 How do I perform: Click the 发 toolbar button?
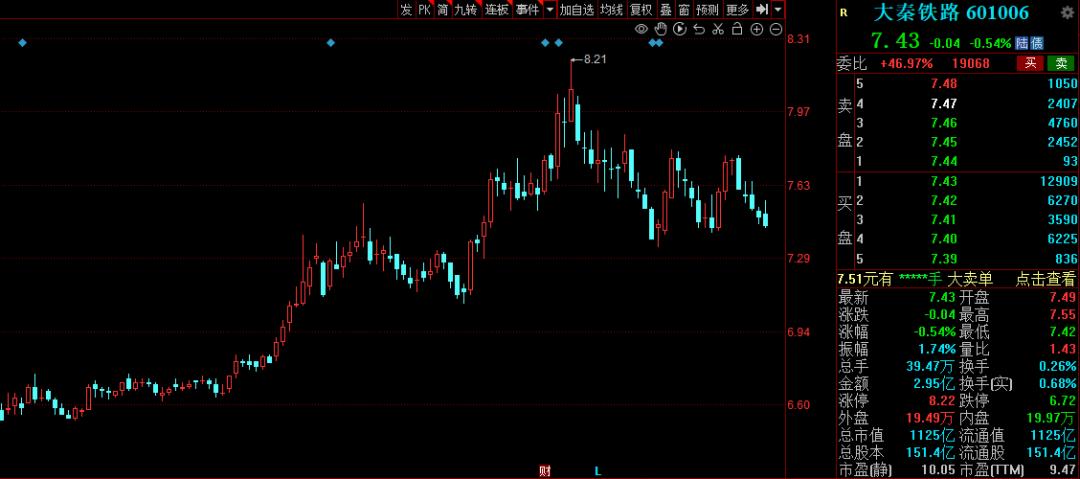406,9
